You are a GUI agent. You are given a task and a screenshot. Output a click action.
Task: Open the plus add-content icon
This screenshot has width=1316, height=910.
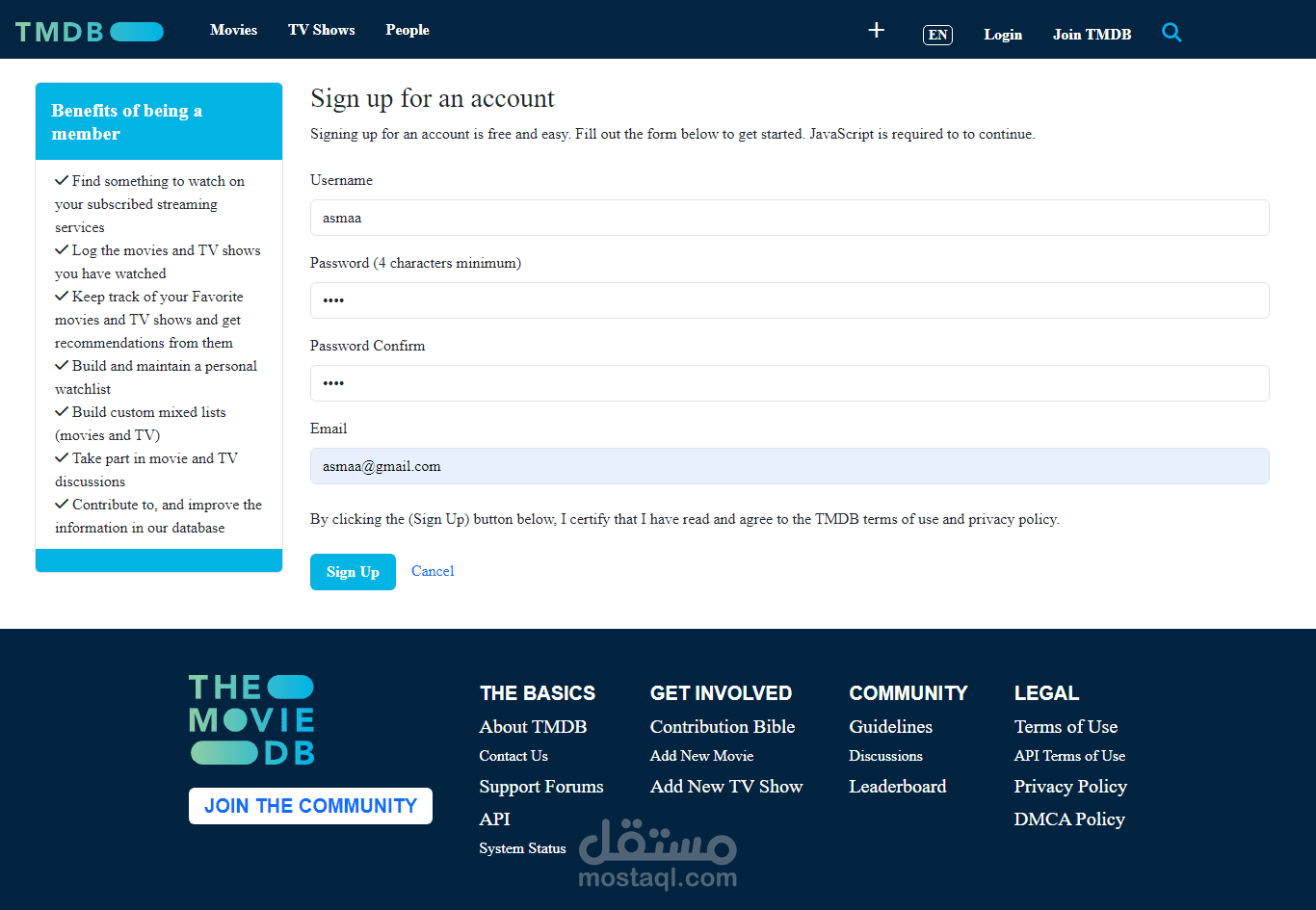coord(876,30)
